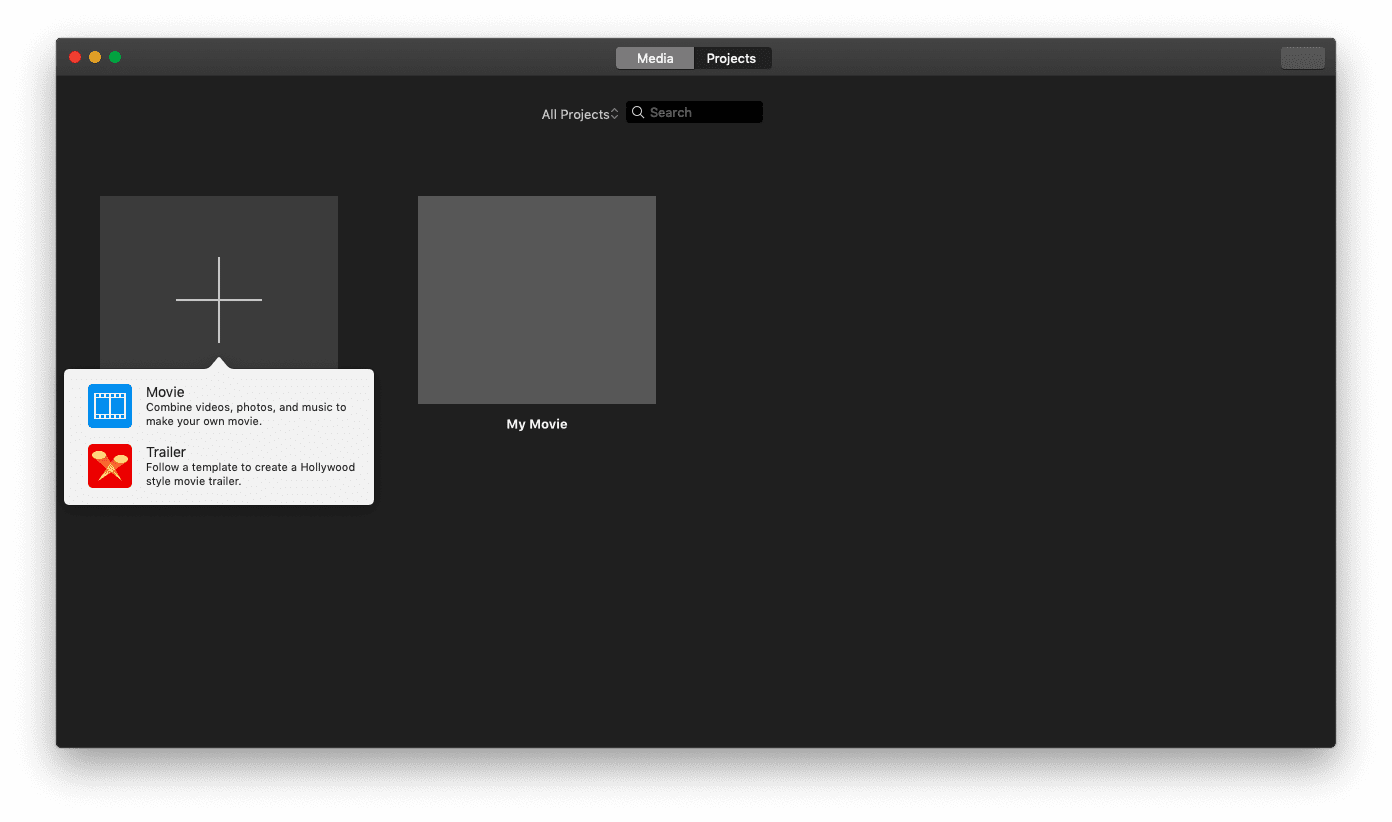Select the red Trailer spotlight icon
The width and height of the screenshot is (1392, 822).
tap(110, 466)
